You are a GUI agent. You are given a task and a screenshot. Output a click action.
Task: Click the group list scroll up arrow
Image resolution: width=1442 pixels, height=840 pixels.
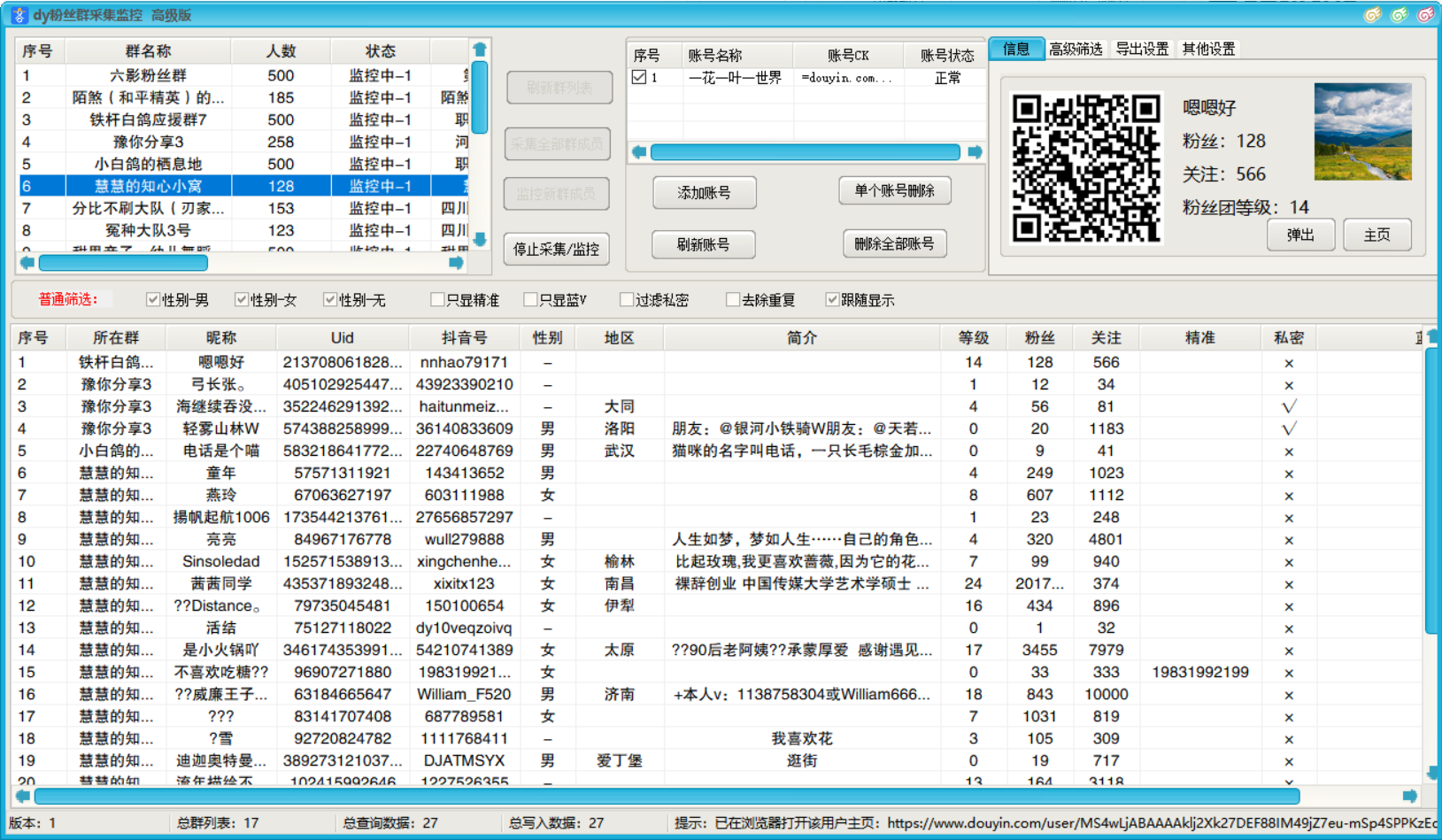(480, 50)
